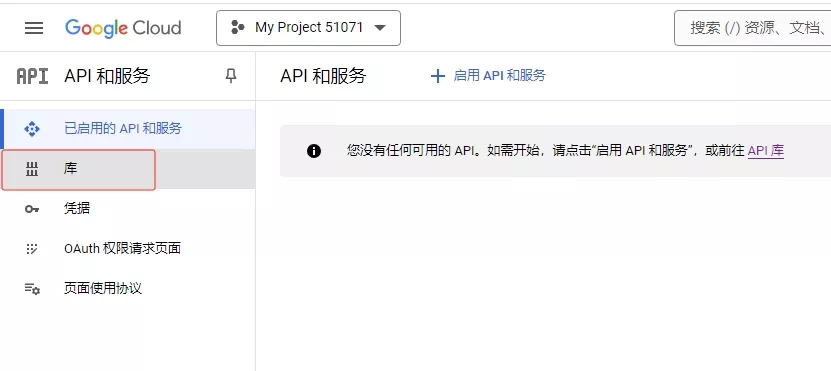The width and height of the screenshot is (831, 371).
Task: Click the project selector dots icon
Action: 238,28
